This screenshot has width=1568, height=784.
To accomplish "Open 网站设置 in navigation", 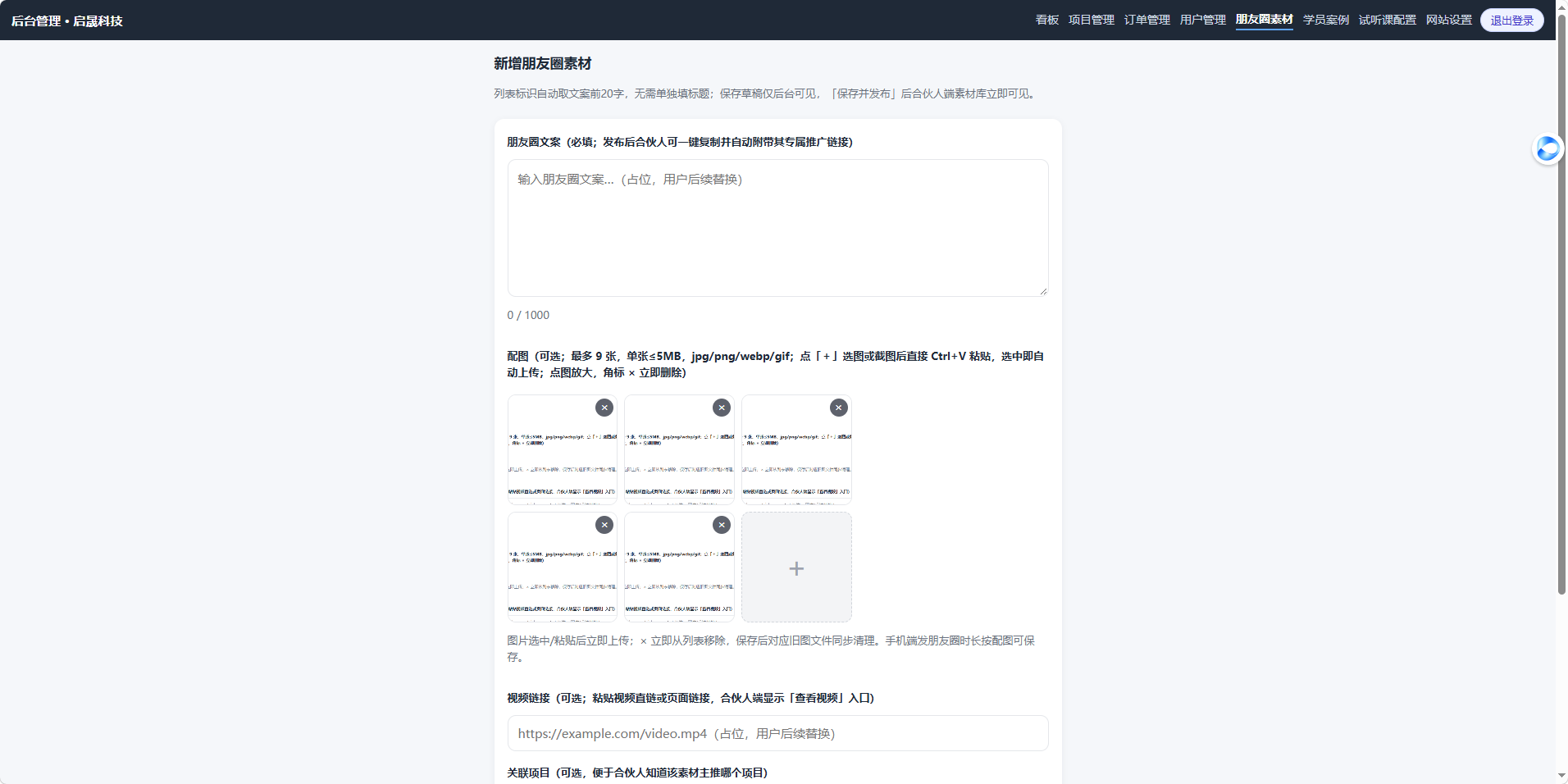I will point(1449,20).
